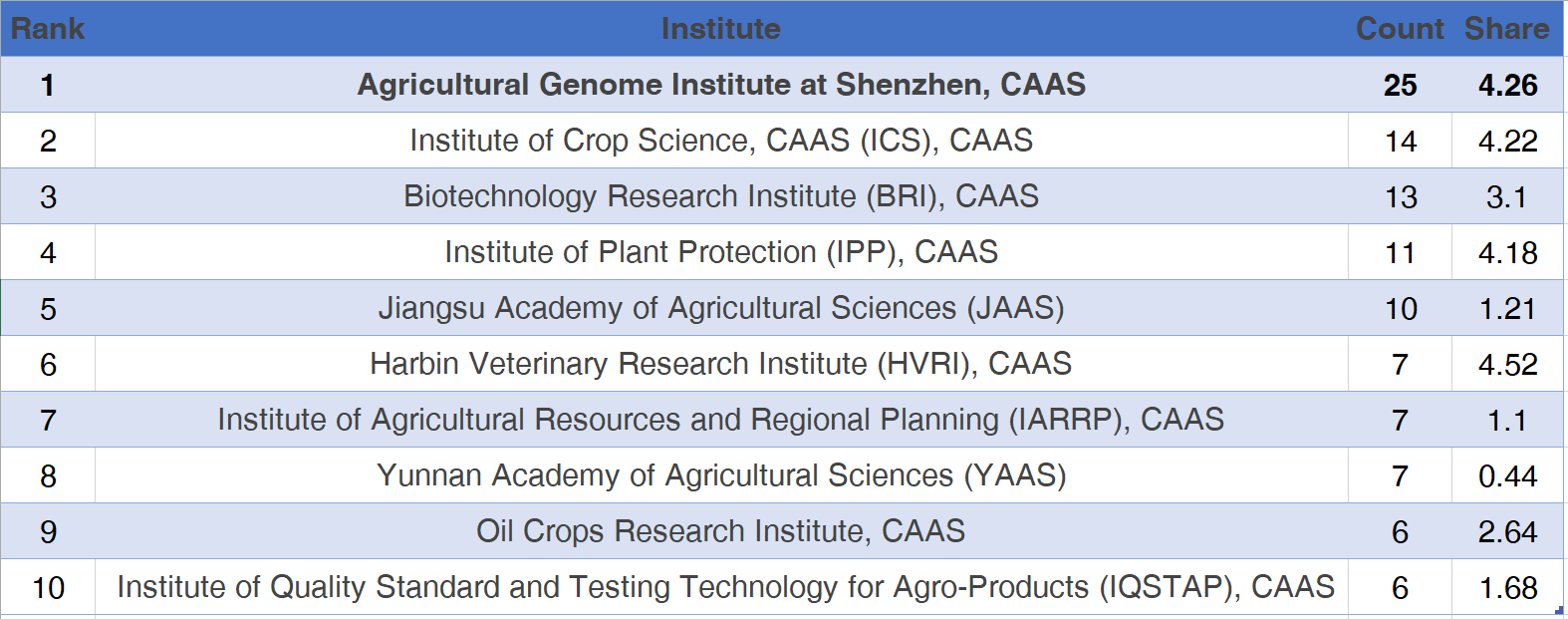
Task: Select the Institute of Crop Science cell
Action: (x=720, y=141)
